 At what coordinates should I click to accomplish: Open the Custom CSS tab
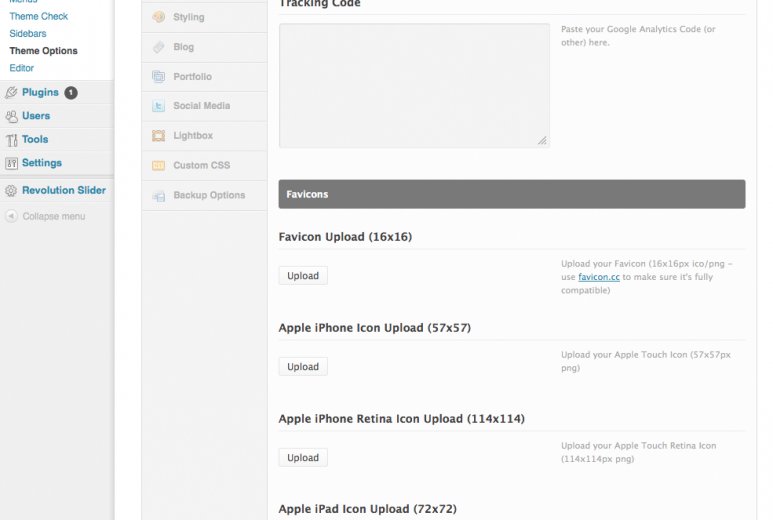point(204,166)
